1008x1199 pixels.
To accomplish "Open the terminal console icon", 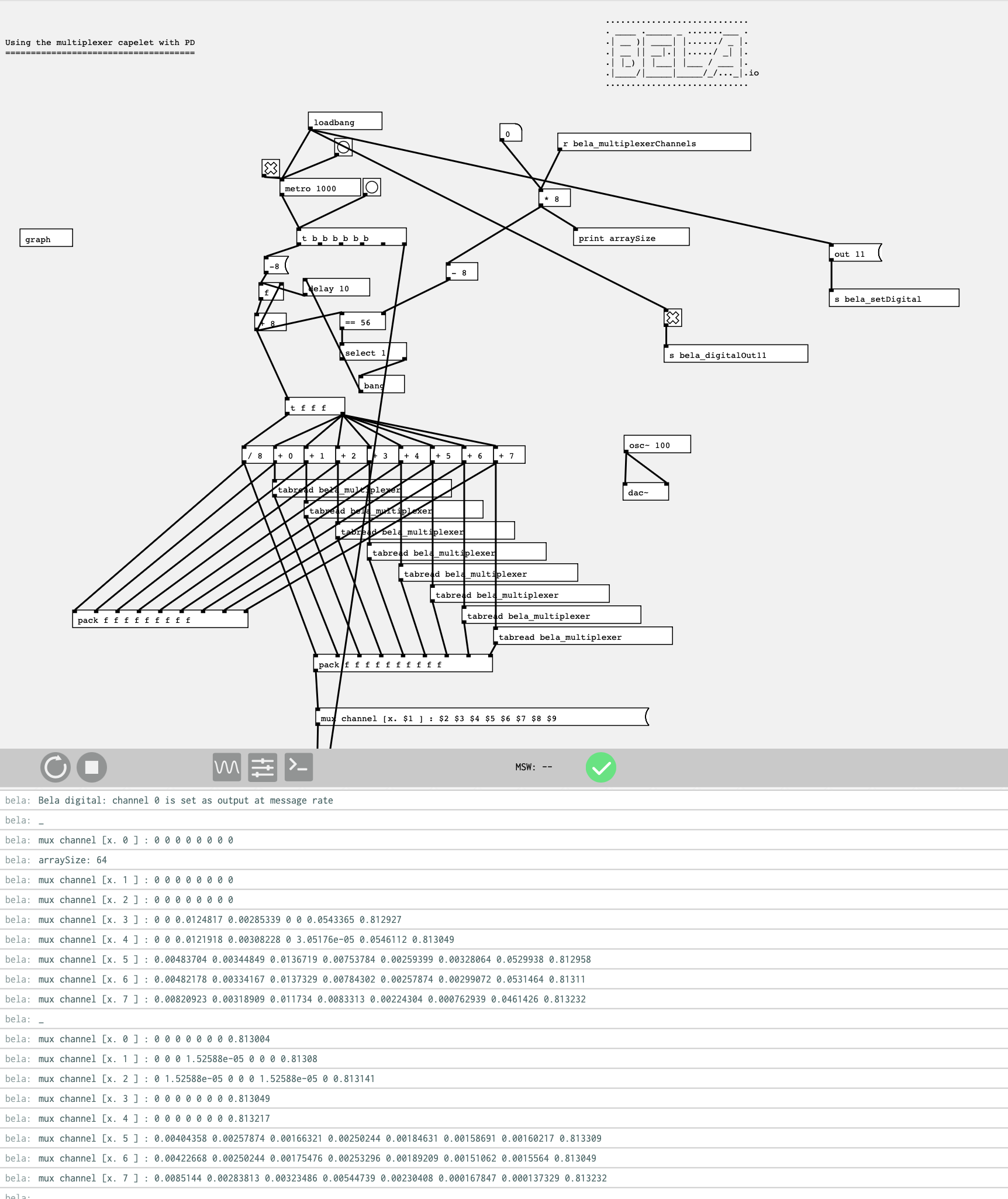I will point(298,767).
